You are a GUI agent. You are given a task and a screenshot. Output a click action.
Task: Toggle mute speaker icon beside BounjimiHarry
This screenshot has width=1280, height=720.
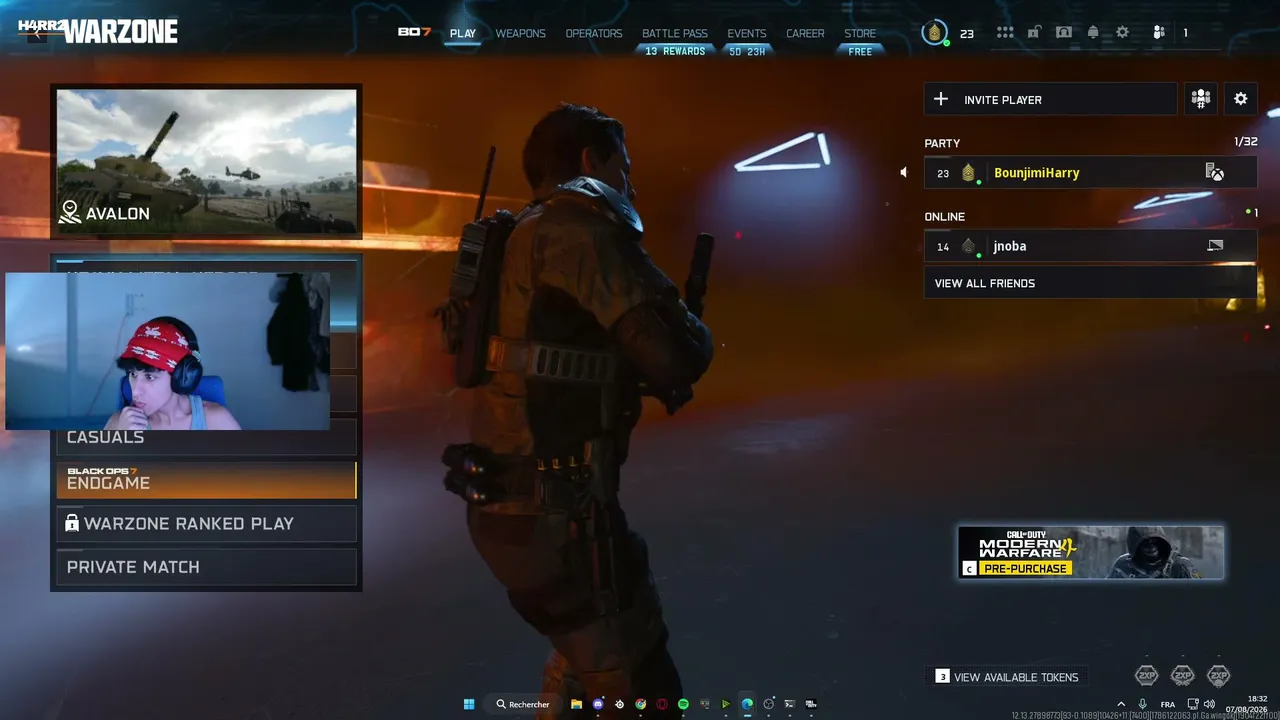pos(904,173)
